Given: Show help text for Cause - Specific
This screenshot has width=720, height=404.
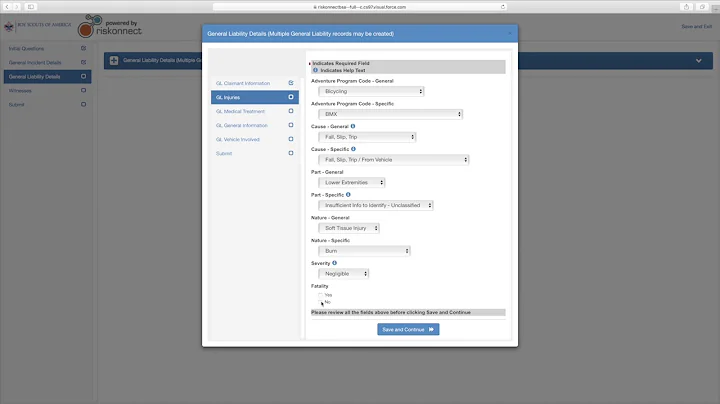Looking at the screenshot, I should point(353,149).
